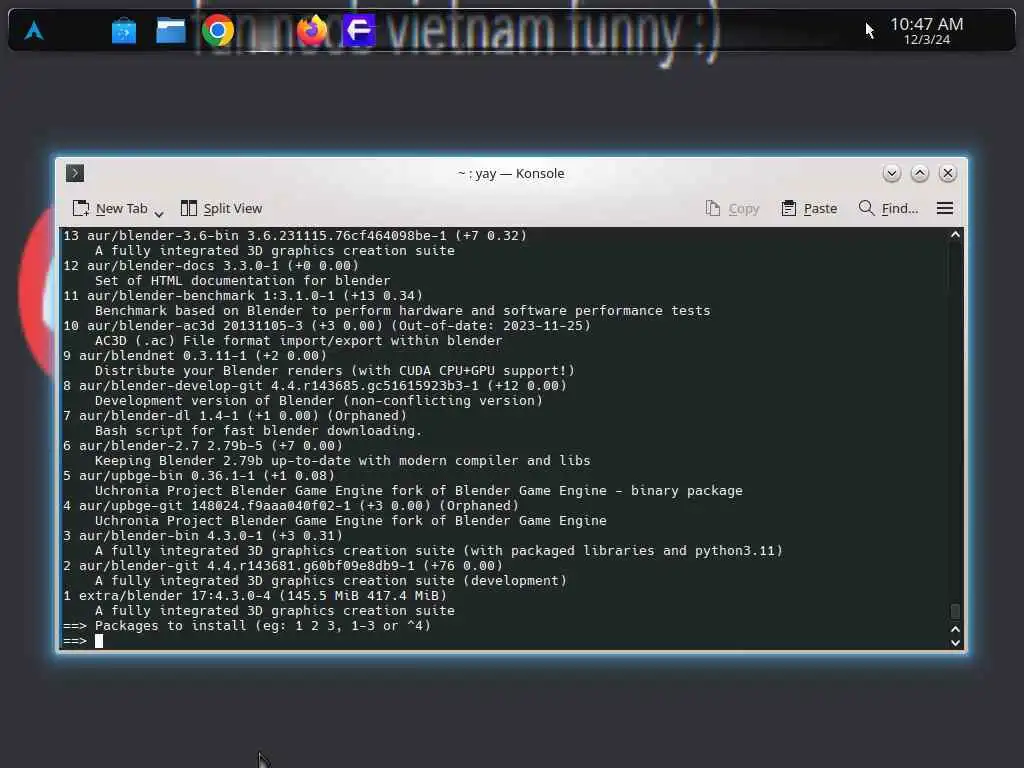Click "Development version of Blender" description
Viewport: 1024px width, 768px height.
coord(319,400)
